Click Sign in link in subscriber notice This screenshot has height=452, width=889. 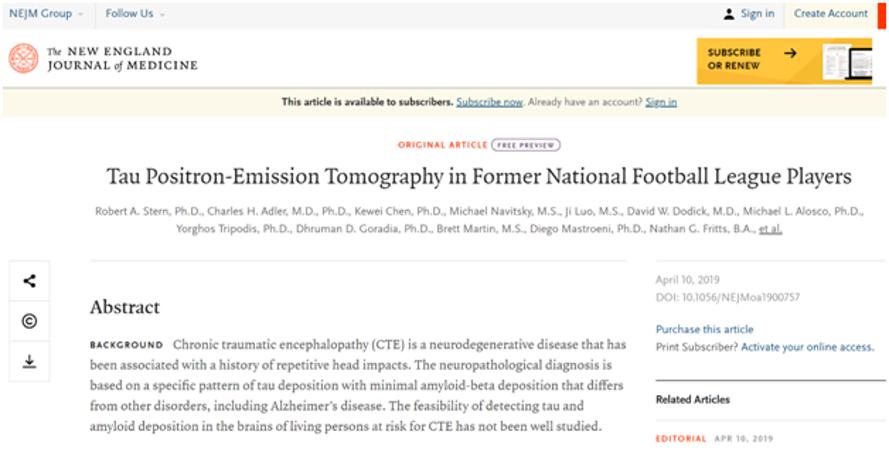point(661,102)
